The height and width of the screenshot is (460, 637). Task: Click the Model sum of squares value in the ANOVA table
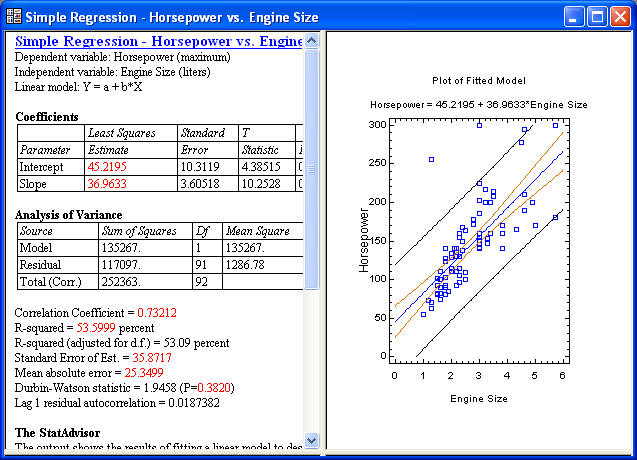121,248
